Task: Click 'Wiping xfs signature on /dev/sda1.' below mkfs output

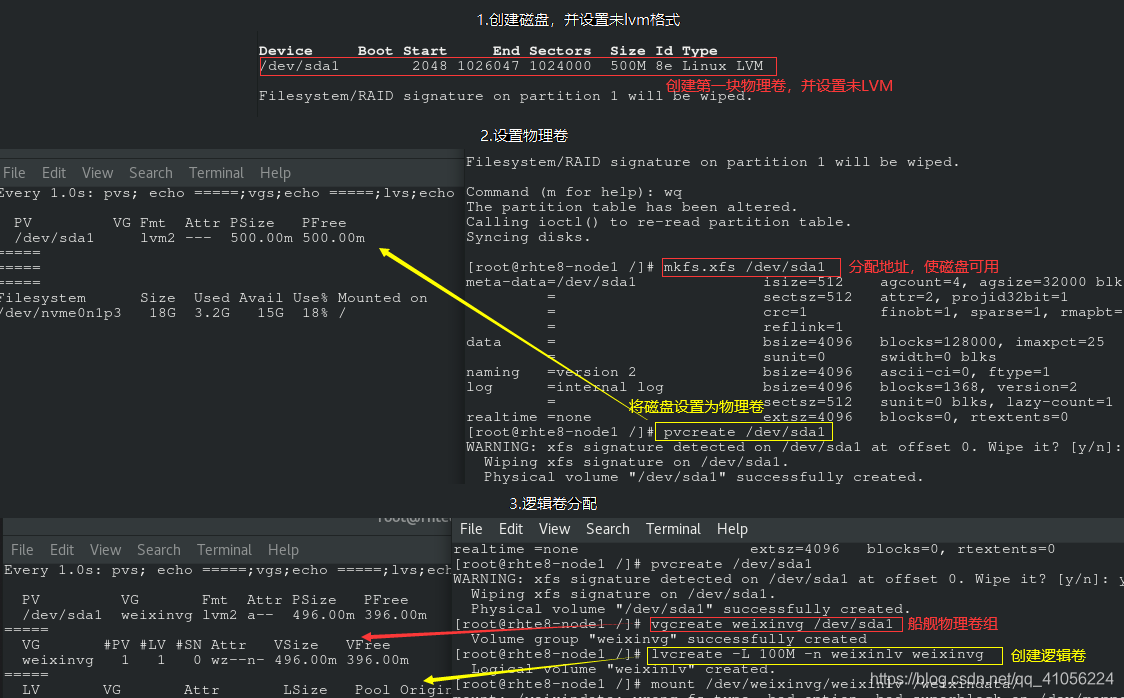Action: 636,462
